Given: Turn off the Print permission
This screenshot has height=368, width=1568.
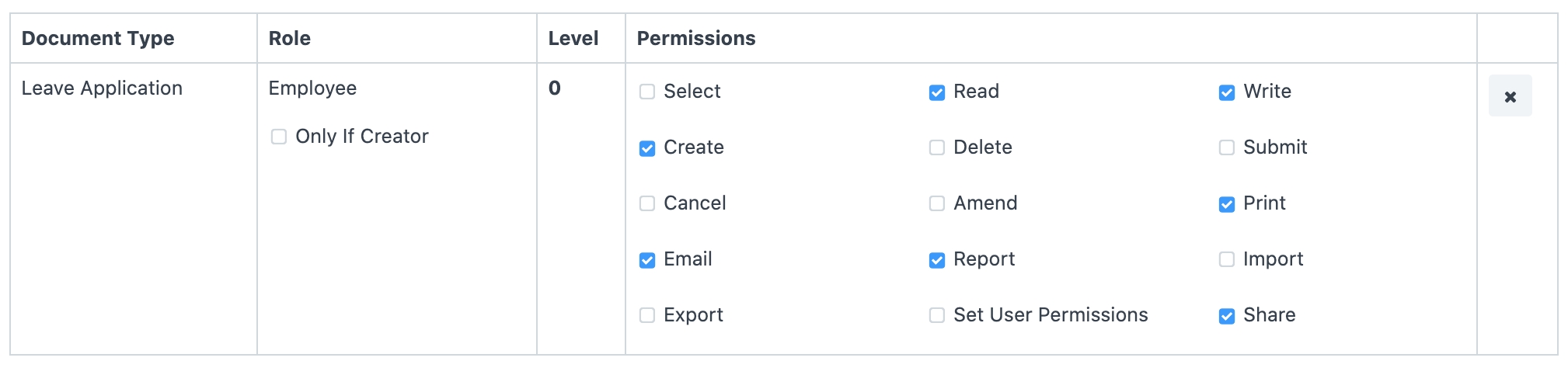Looking at the screenshot, I should [x=1227, y=204].
